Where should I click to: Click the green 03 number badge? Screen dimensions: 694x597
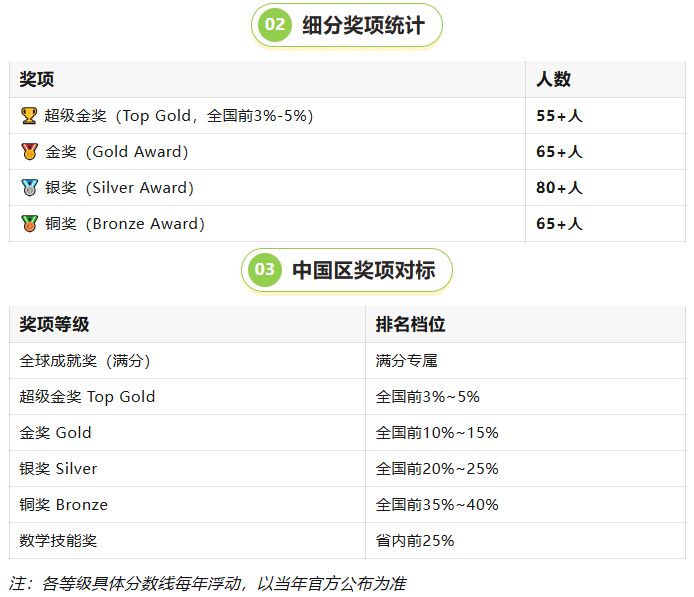(265, 270)
